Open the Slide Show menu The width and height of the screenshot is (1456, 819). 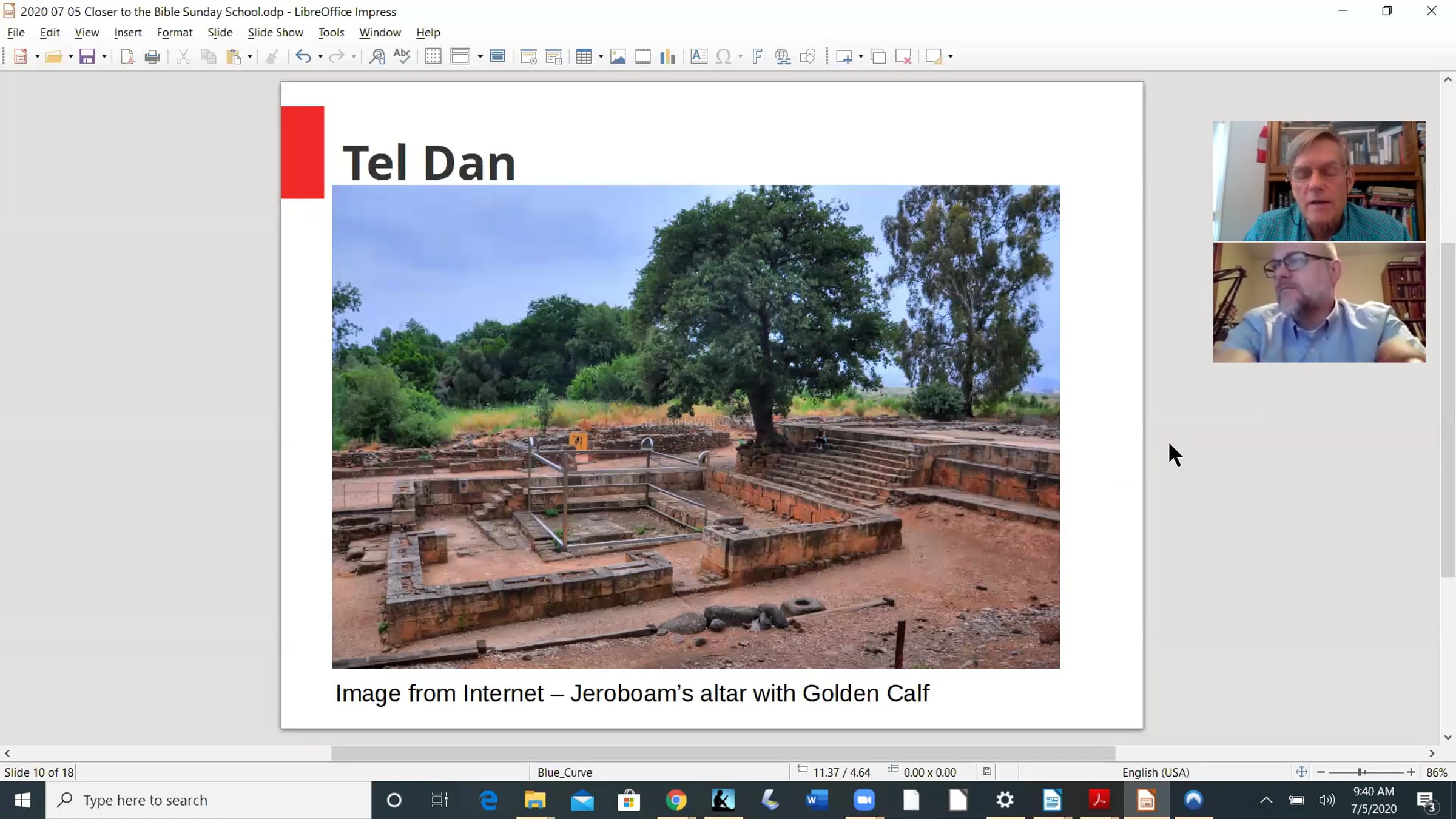pos(275,32)
